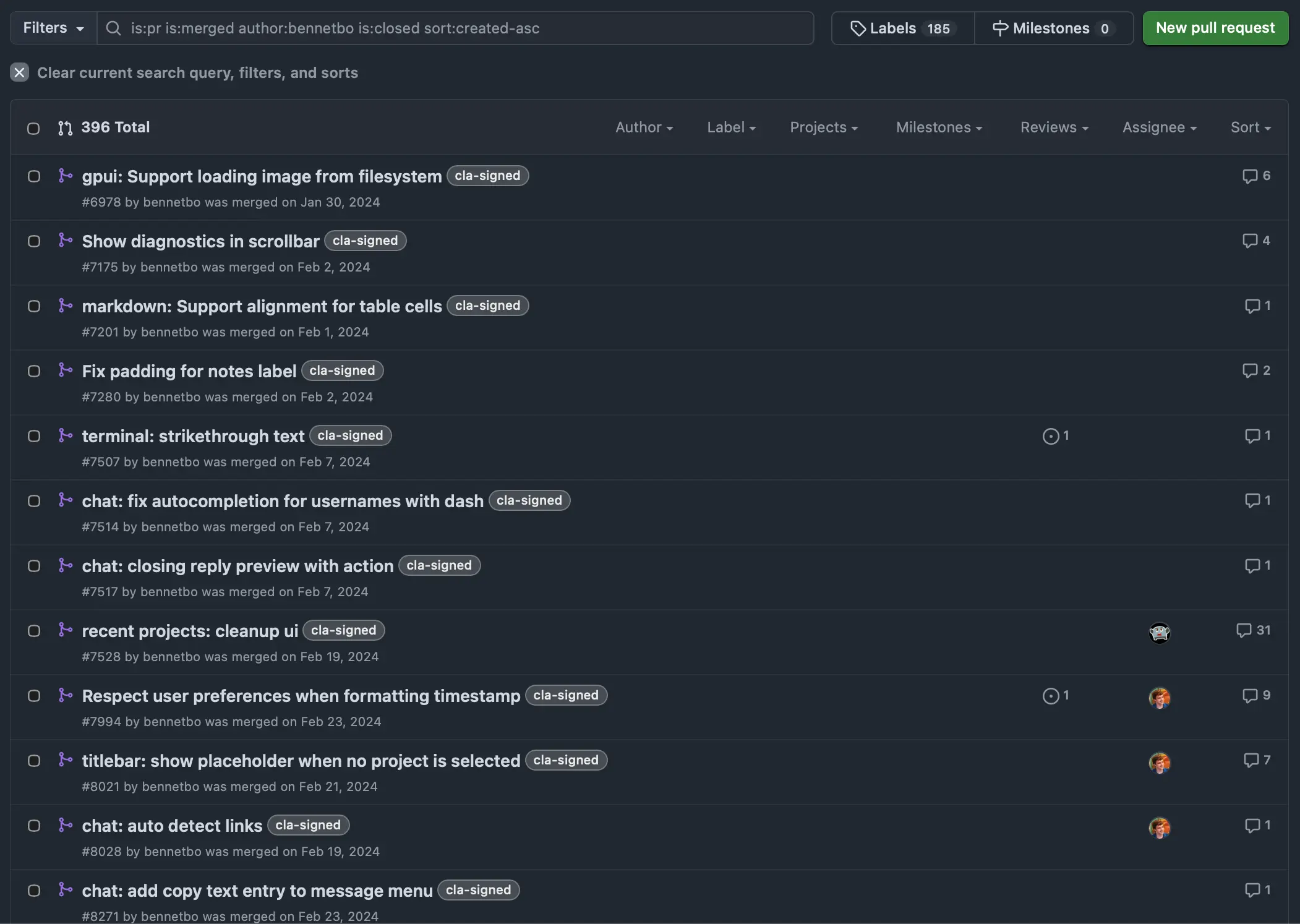Click the merged pull request icon beside gpui PR

(x=66, y=176)
